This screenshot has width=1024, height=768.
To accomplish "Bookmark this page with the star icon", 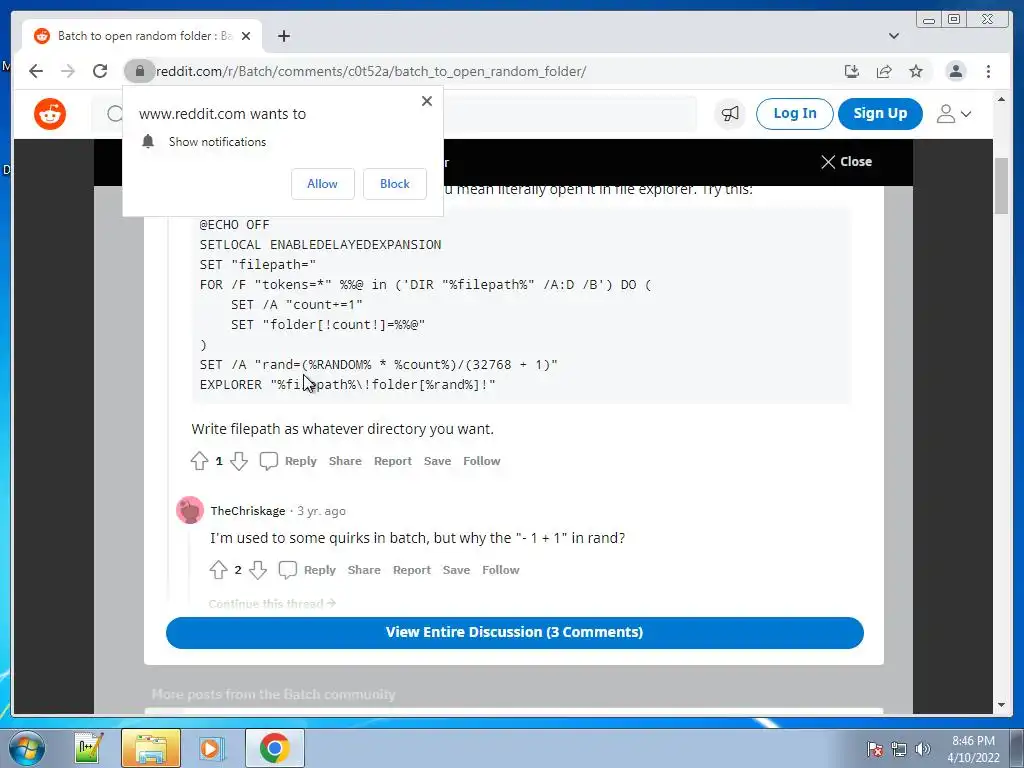I will coord(916,71).
